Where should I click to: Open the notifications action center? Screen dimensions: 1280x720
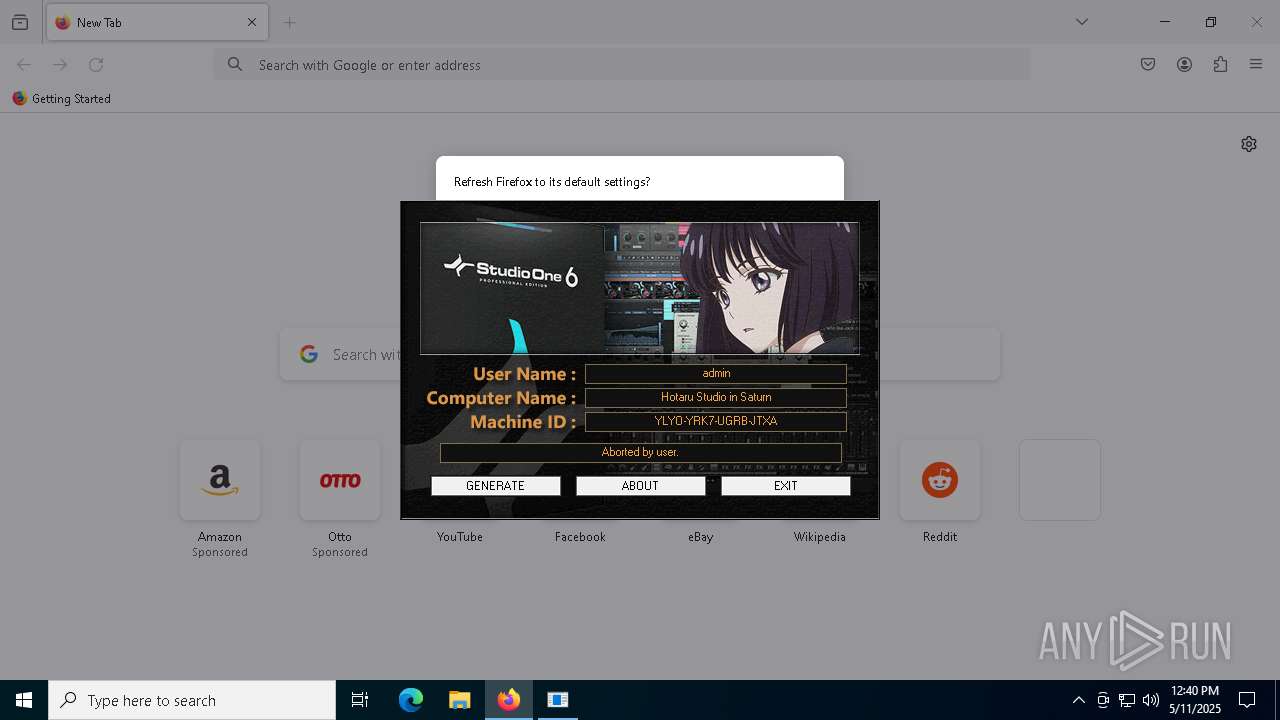point(1247,700)
